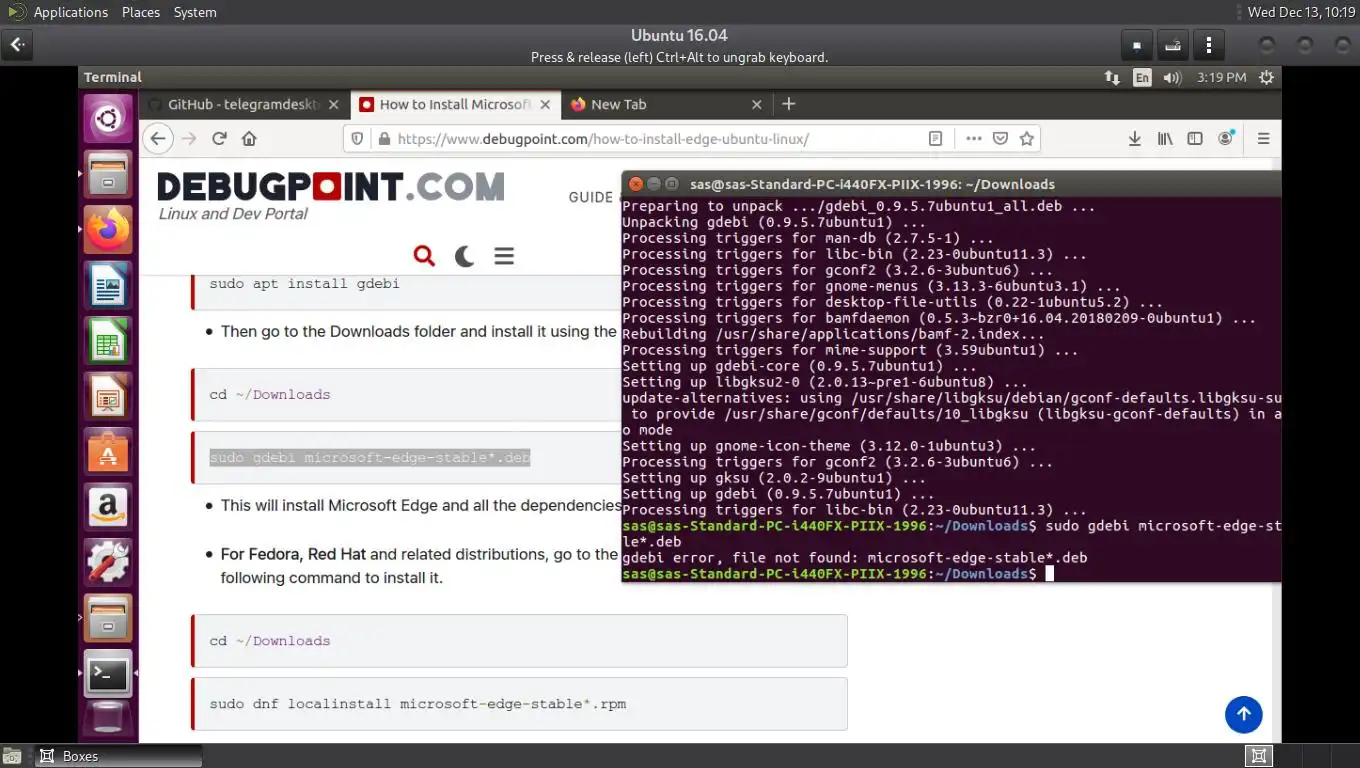Click the 'sudo dnf localinstall' code line

click(x=418, y=703)
